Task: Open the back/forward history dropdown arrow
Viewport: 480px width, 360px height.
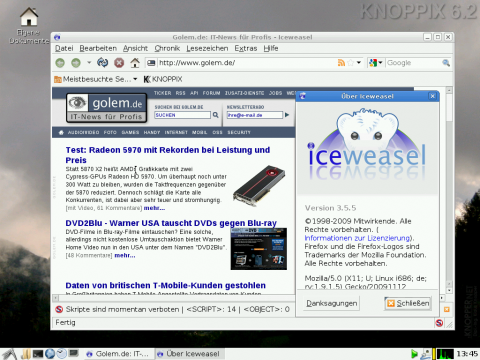Action: (x=89, y=62)
